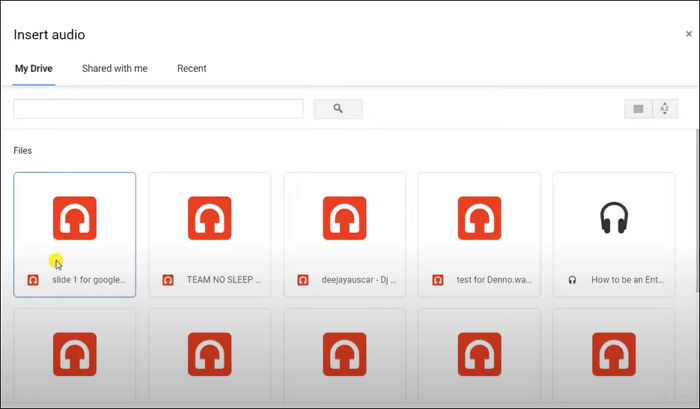Click the magnifier search button
Viewport: 700px width, 409px height.
(x=338, y=109)
